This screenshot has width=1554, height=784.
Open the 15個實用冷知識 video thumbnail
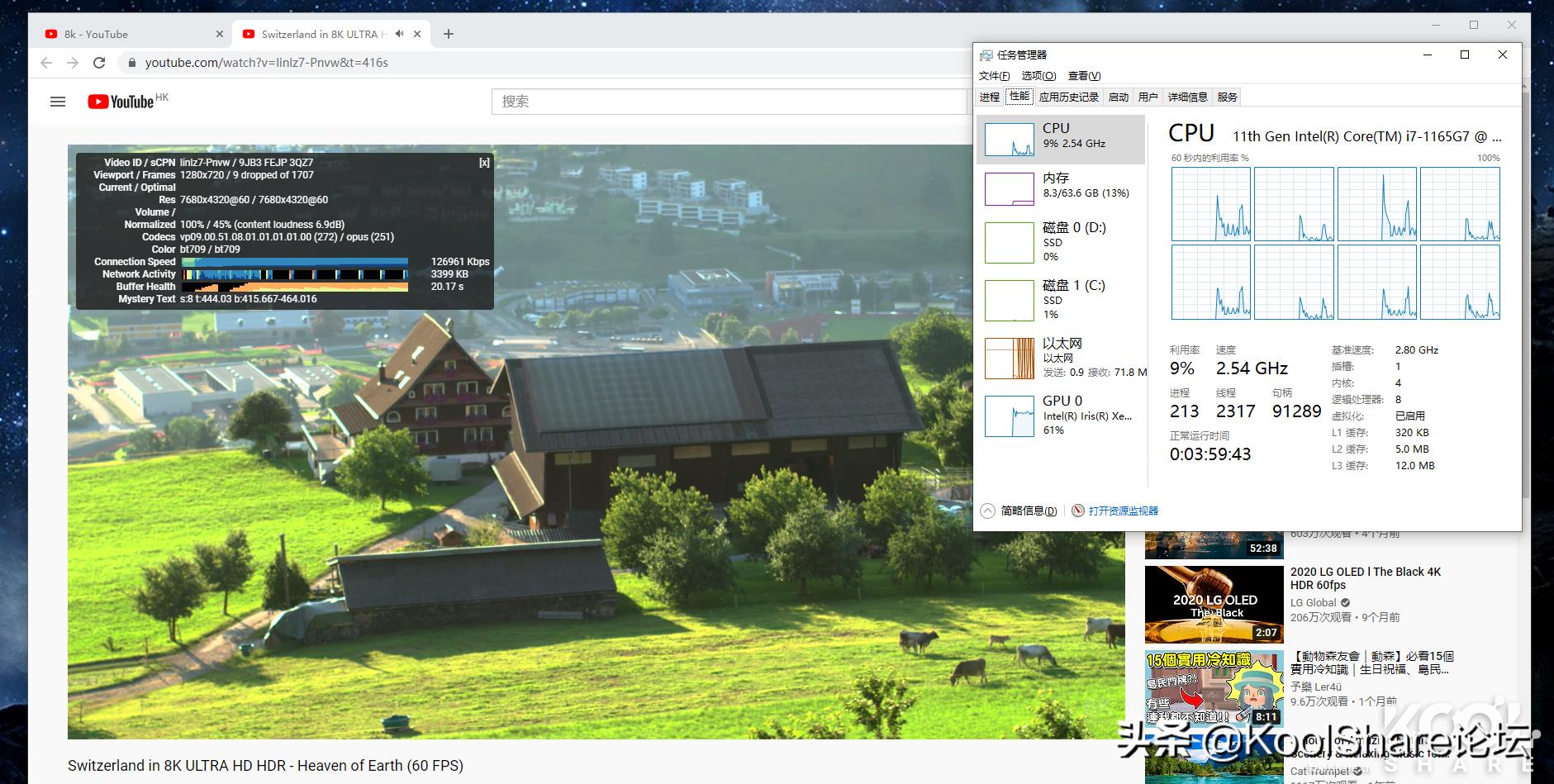1214,689
